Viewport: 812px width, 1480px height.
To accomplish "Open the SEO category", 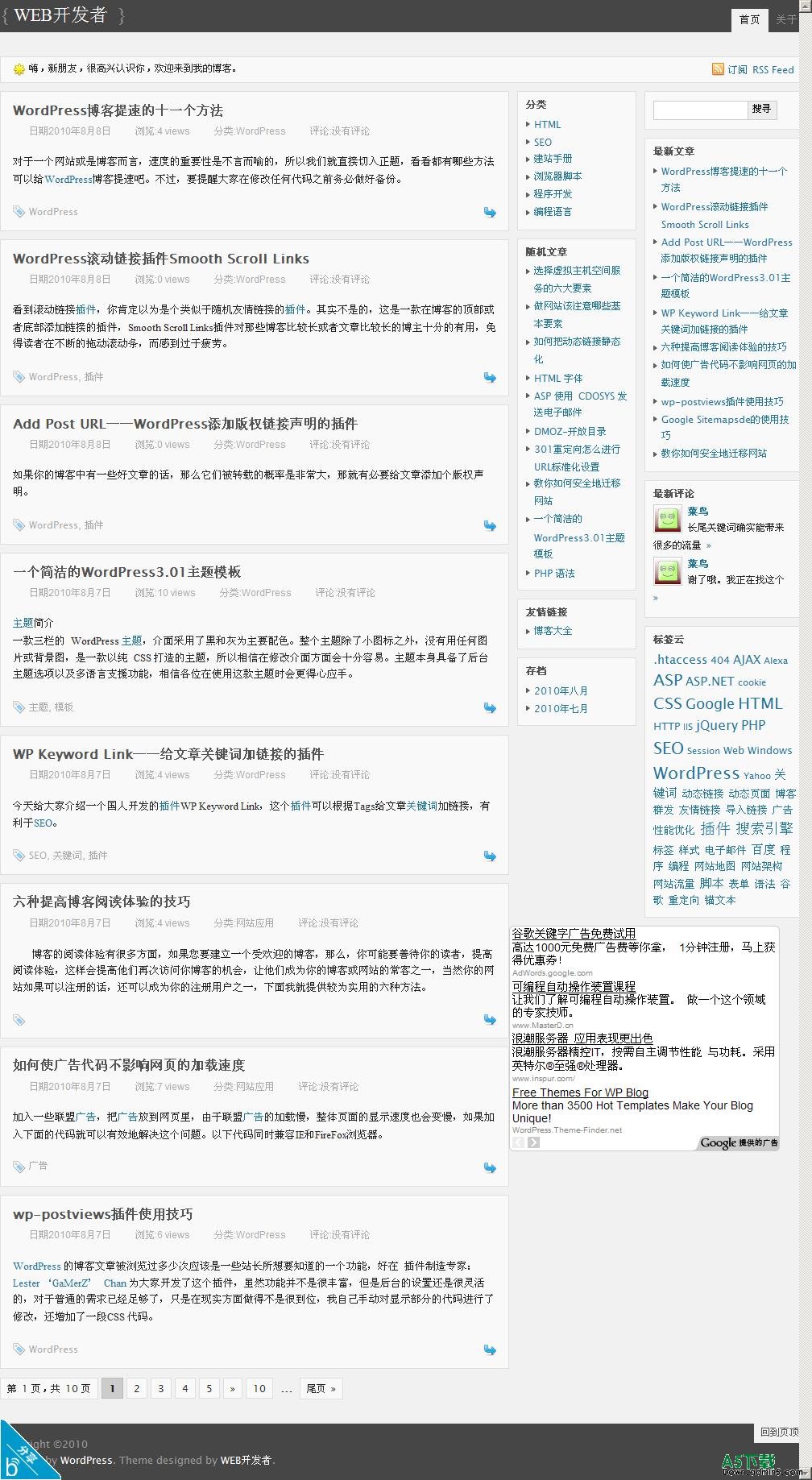I will coord(543,143).
